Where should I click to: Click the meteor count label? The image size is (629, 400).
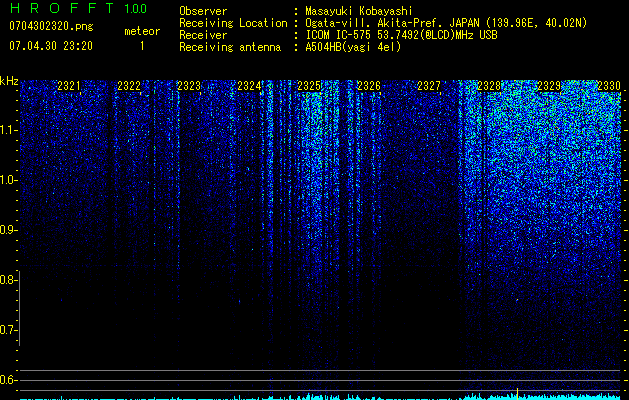click(x=142, y=31)
